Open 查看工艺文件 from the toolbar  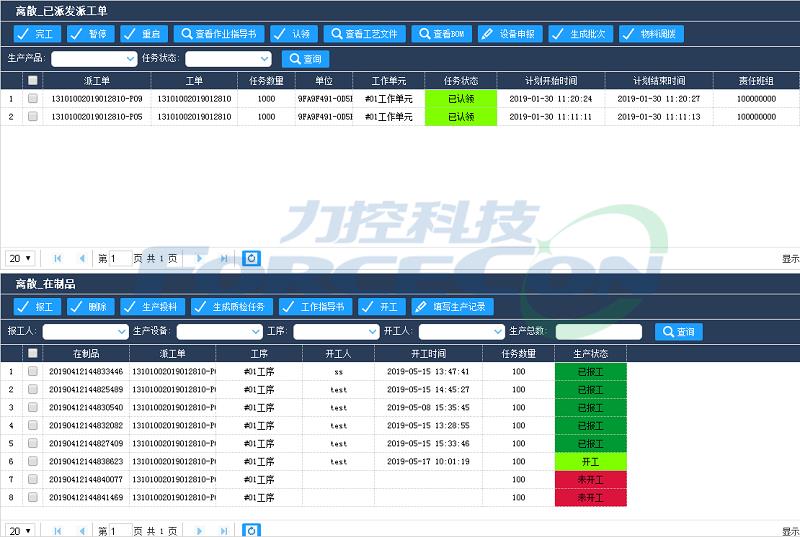364,34
